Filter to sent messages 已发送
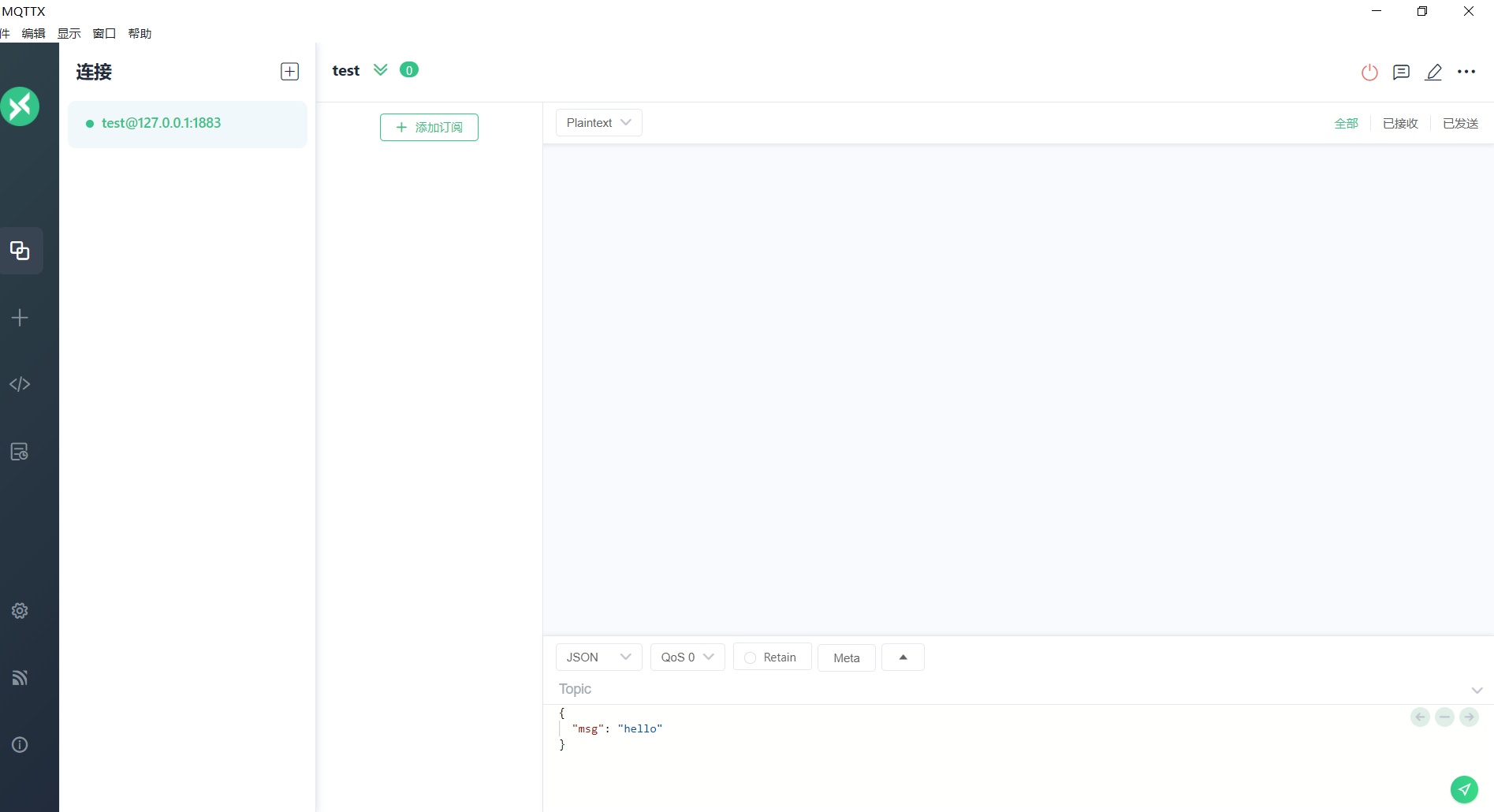 [x=1460, y=124]
